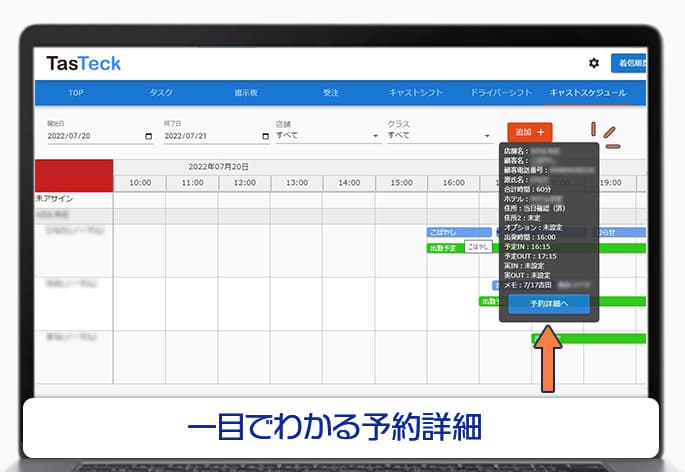Click the 予約詳細へ button in popup
Viewport: 685px width, 472px height.
(548, 306)
